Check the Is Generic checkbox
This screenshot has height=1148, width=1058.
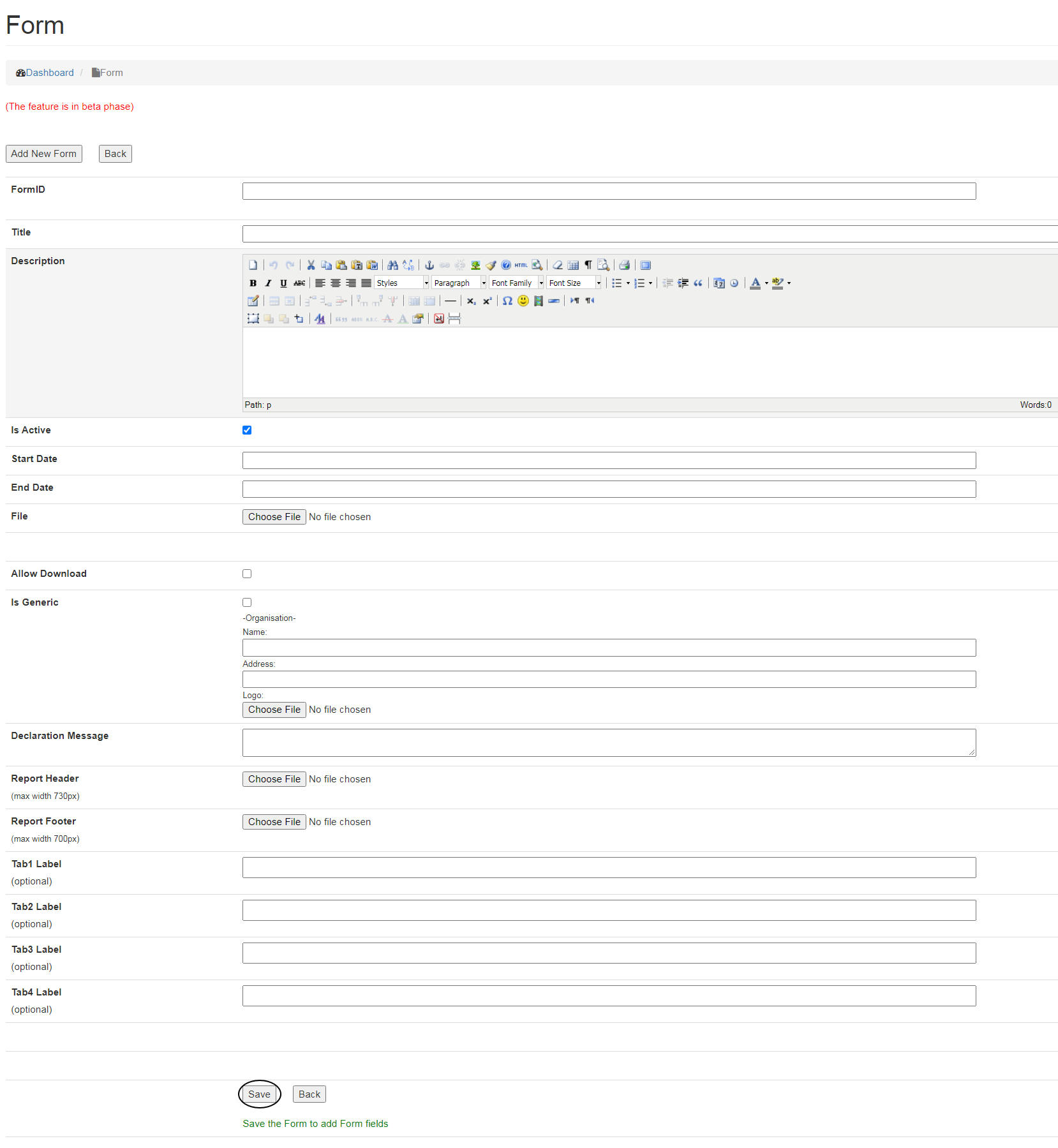(247, 603)
